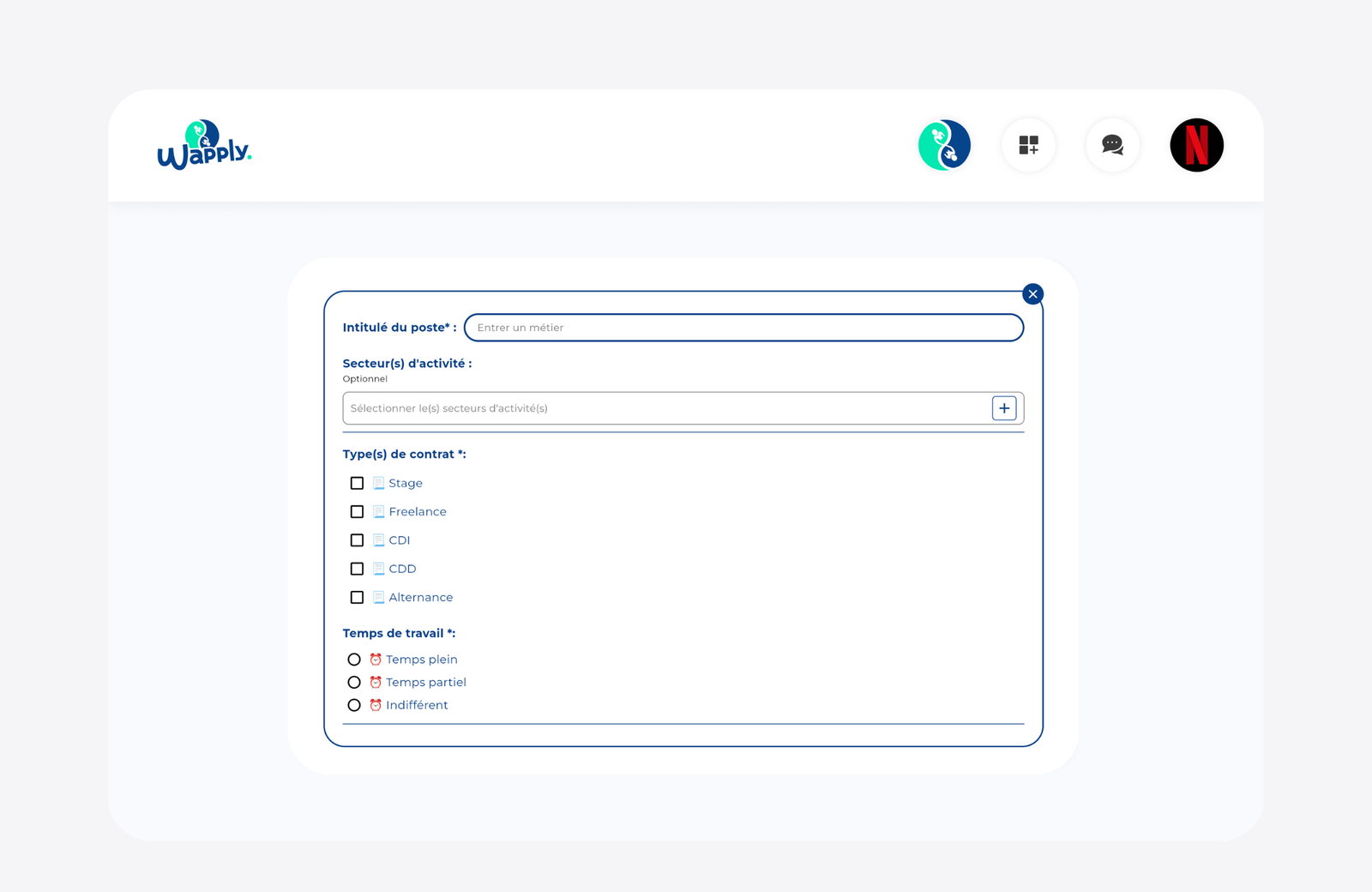The width and height of the screenshot is (1372, 892).
Task: Enable the Freelance contract checkbox
Action: [357, 512]
